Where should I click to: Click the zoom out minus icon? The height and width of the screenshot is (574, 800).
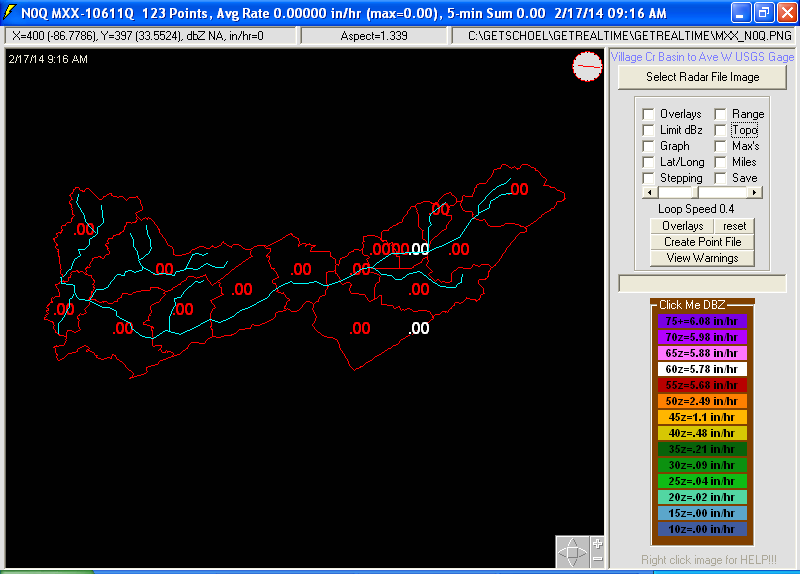[x=597, y=560]
